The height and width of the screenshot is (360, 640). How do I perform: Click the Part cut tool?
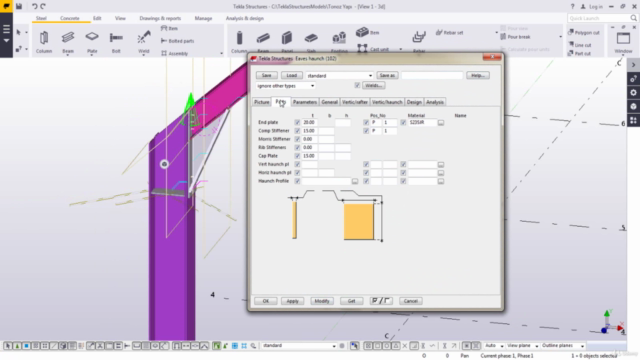click(x=580, y=53)
